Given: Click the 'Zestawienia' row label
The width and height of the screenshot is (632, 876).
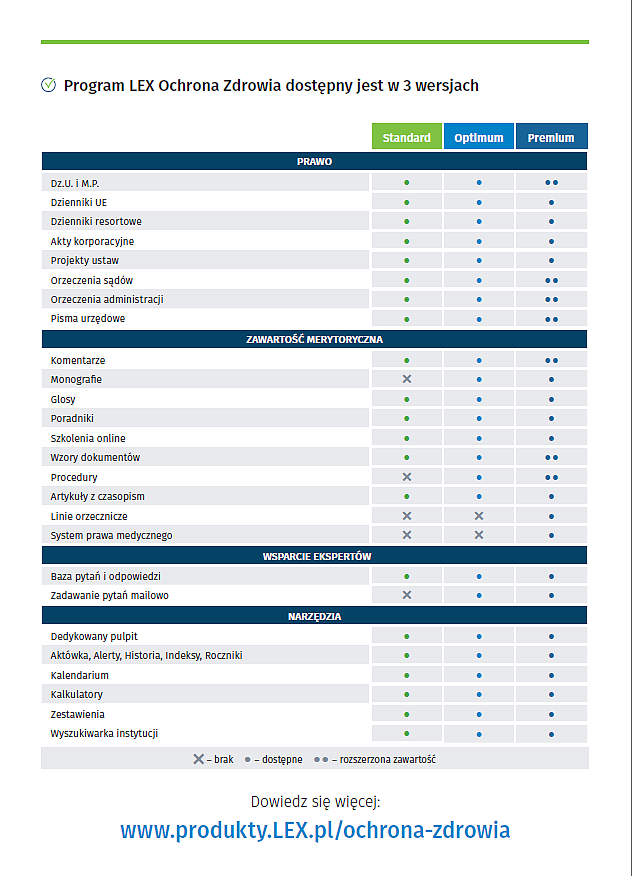Looking at the screenshot, I should [x=77, y=715].
